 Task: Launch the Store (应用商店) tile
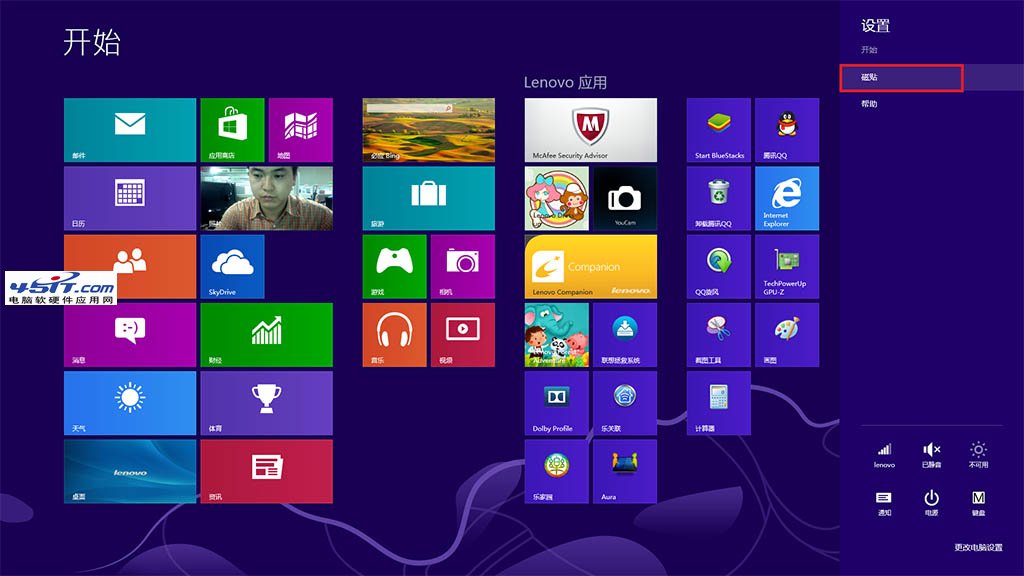(x=232, y=129)
